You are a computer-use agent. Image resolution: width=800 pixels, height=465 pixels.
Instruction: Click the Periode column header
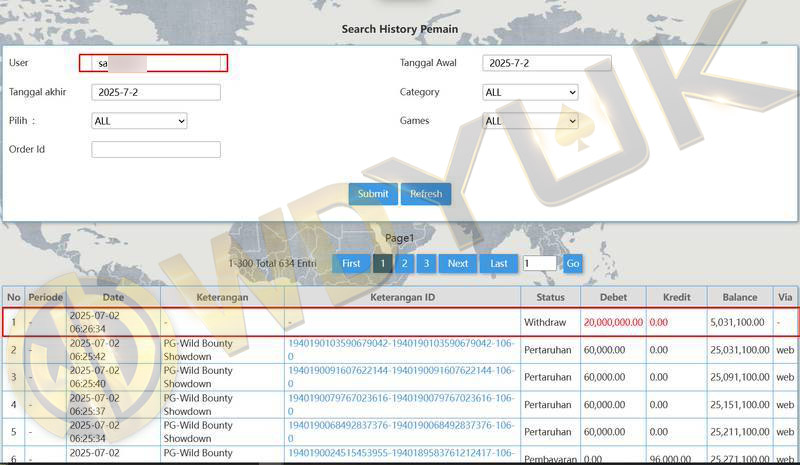45,297
